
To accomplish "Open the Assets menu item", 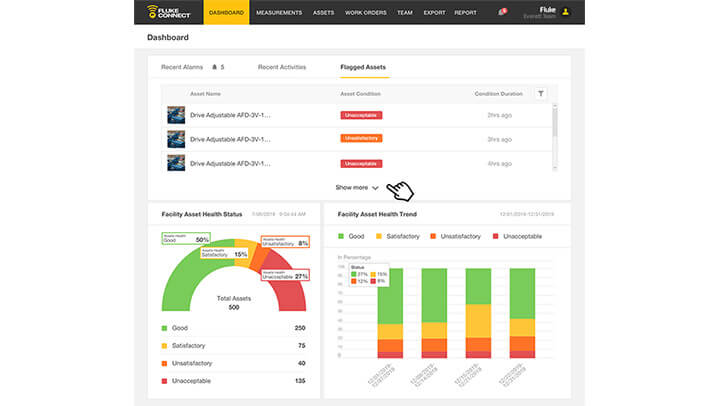I will [323, 13].
